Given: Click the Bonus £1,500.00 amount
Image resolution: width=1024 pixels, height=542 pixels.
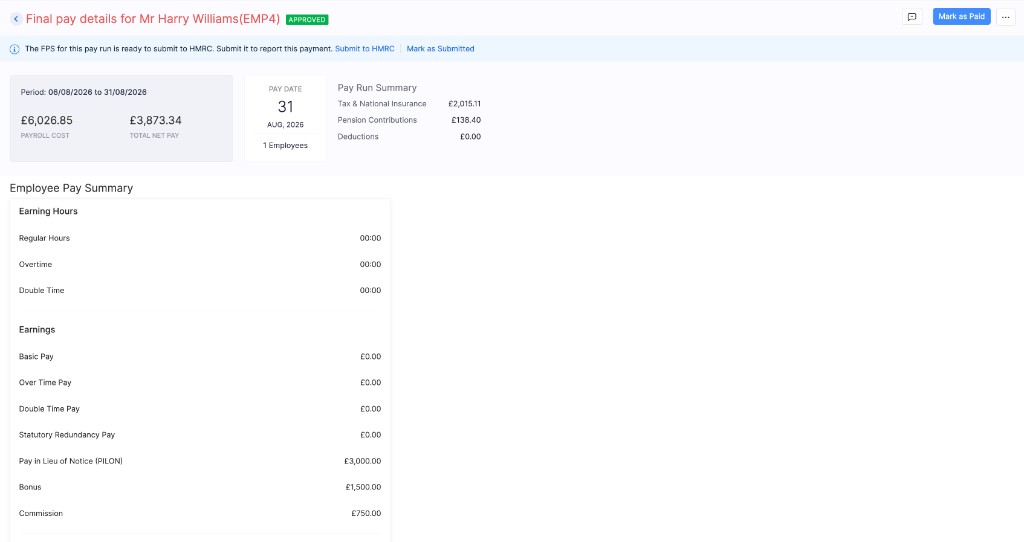Looking at the screenshot, I should coord(363,487).
